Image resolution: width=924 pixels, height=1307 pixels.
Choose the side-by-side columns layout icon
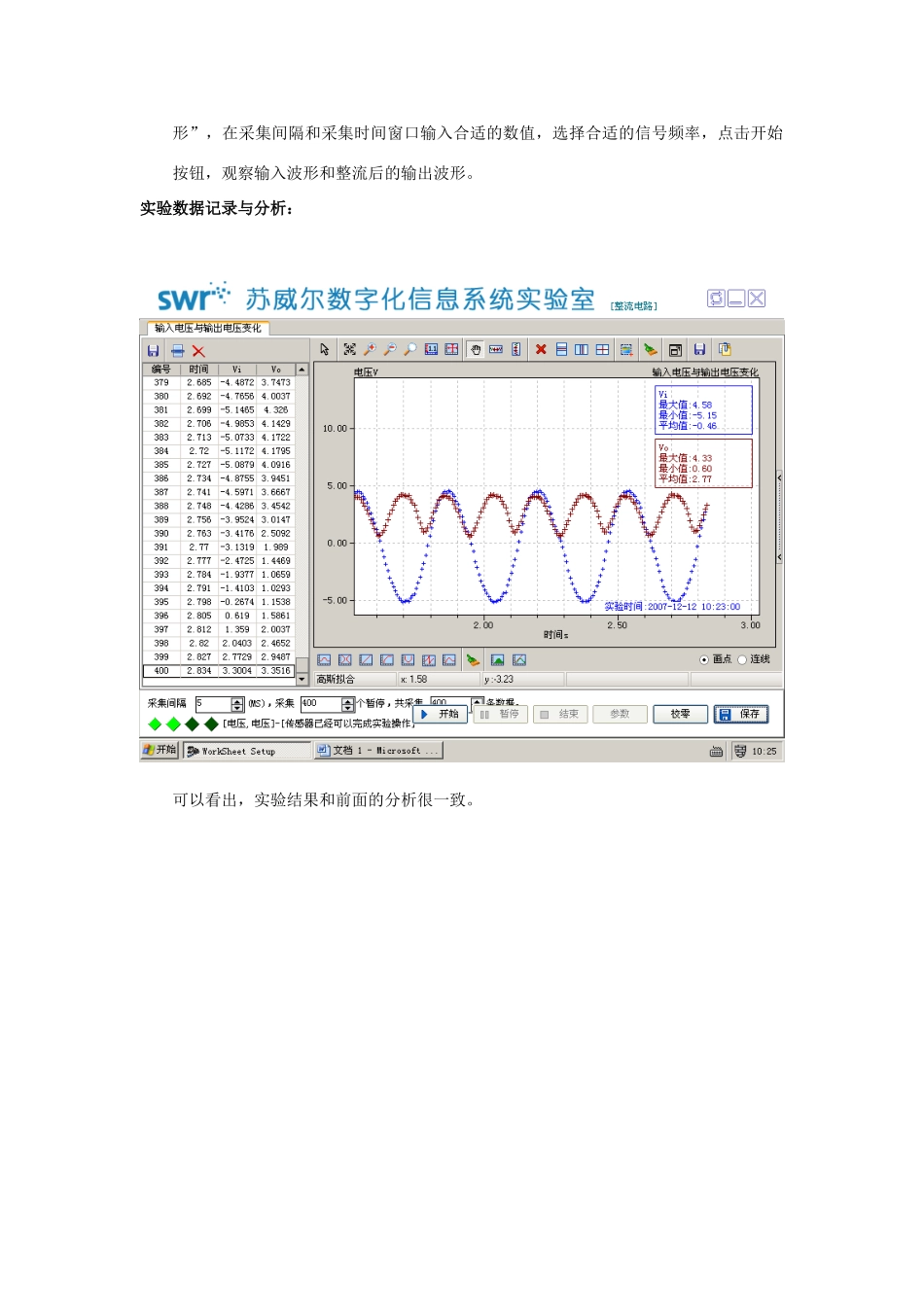[x=582, y=349]
